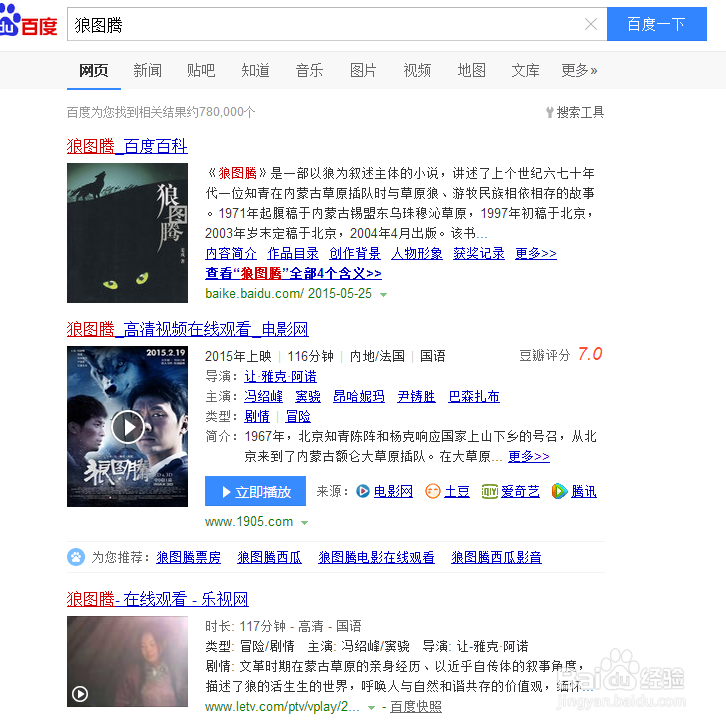The width and height of the screenshot is (726, 726).
Task: Open recommended search 狼图腾西瓜
Action: pos(269,557)
